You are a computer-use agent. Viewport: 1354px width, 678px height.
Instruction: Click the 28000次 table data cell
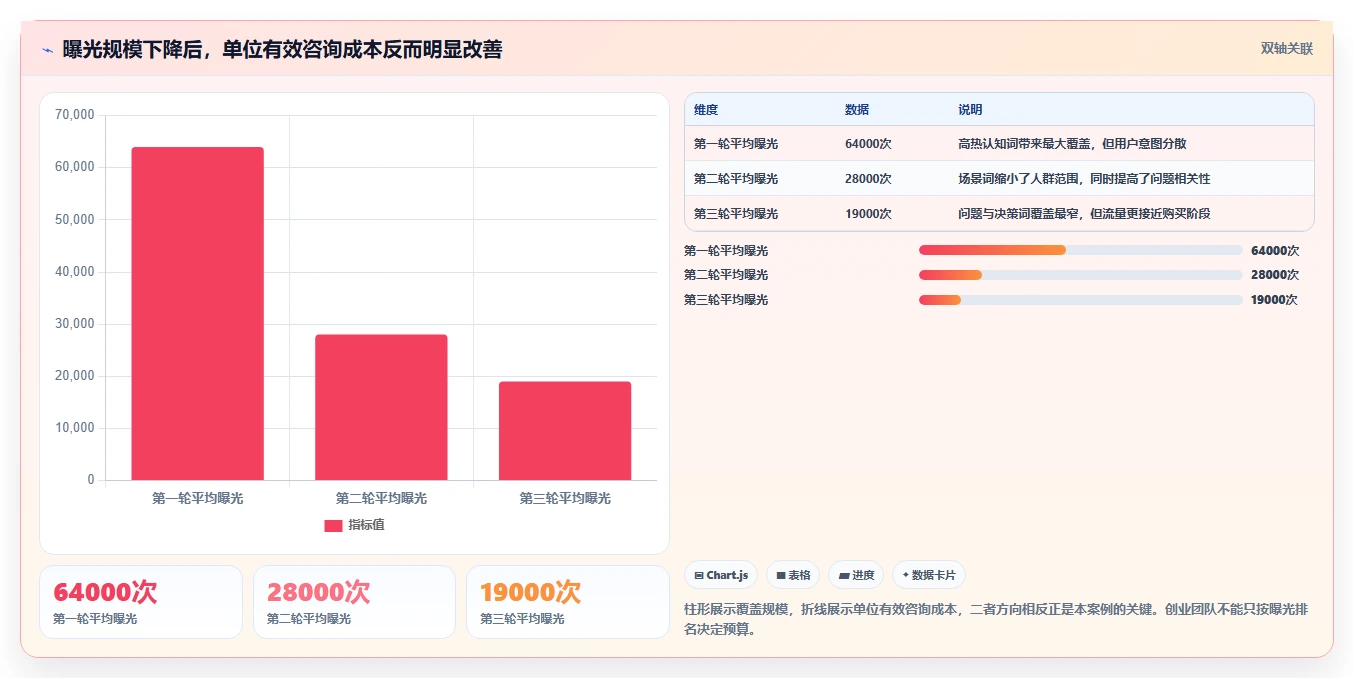(x=868, y=179)
